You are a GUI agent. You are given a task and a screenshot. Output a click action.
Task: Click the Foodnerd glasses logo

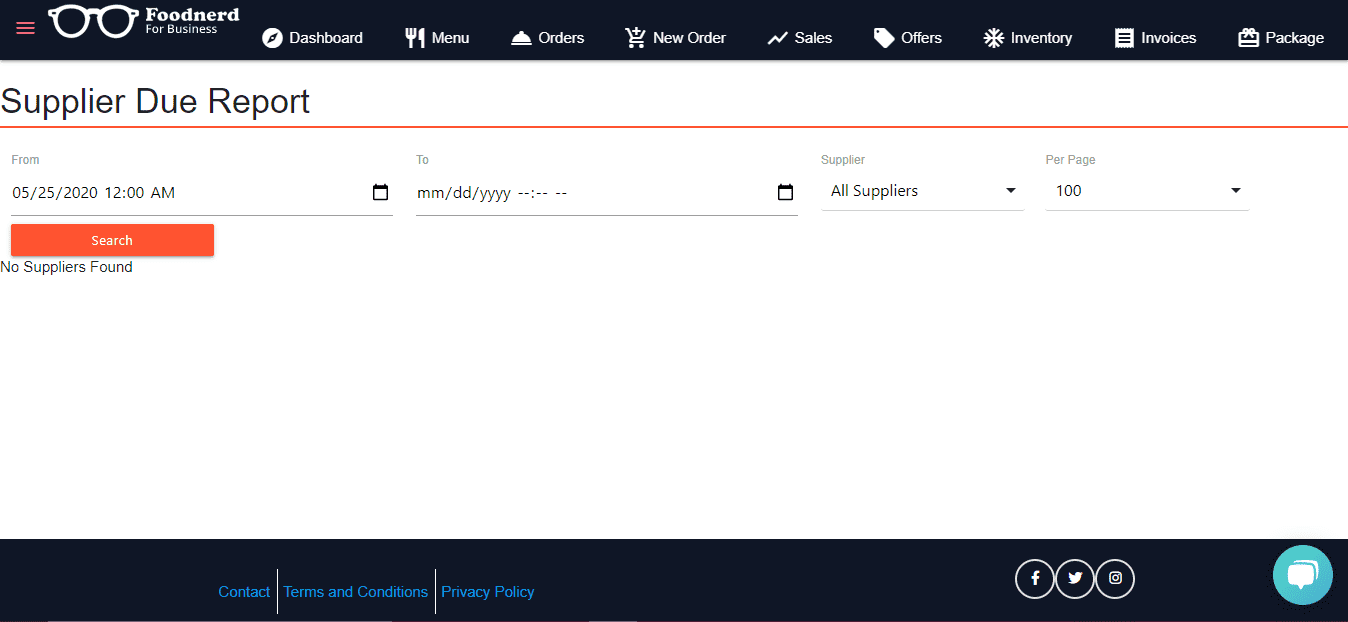pyautogui.click(x=94, y=21)
